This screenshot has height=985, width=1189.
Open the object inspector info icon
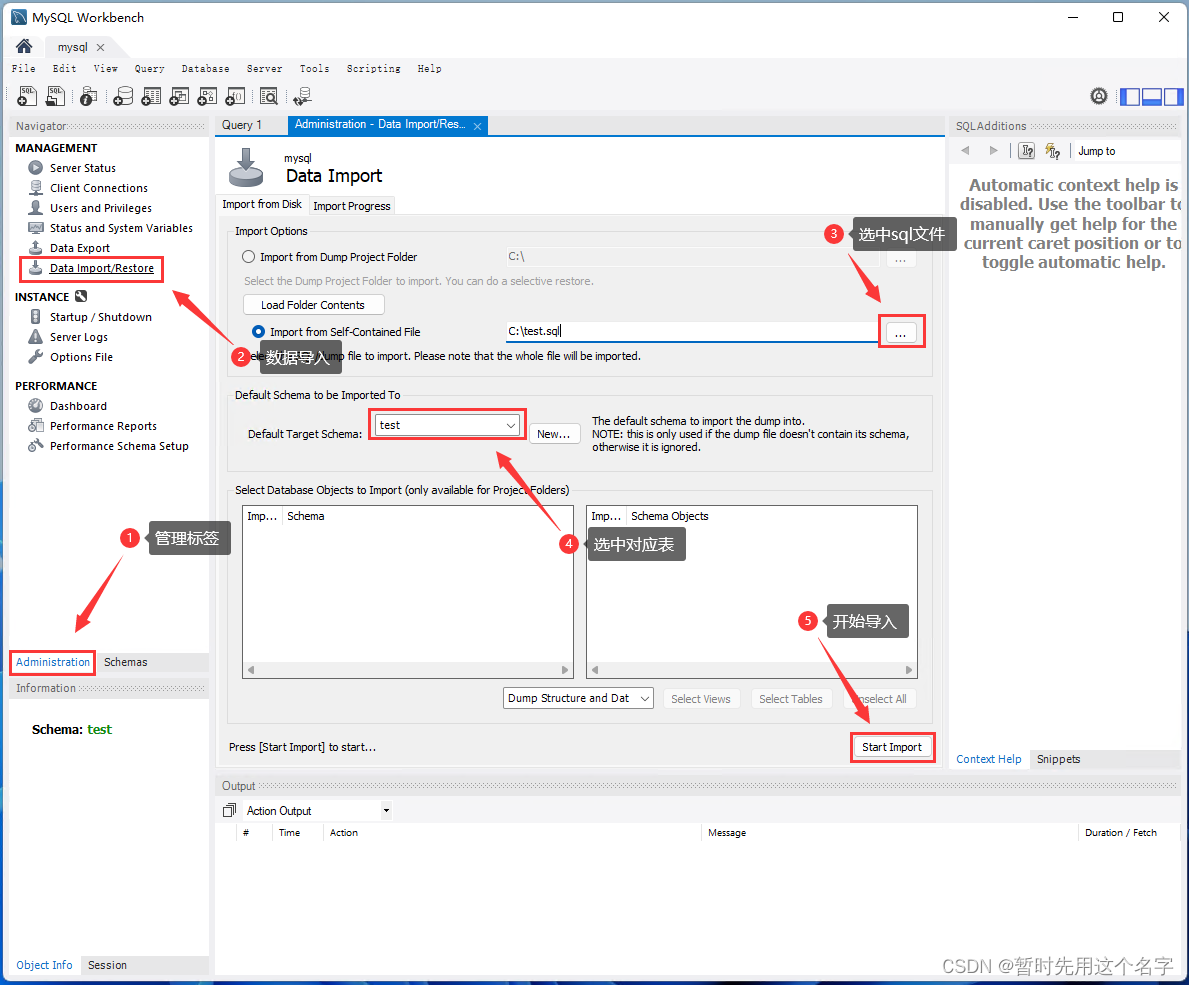coord(88,96)
